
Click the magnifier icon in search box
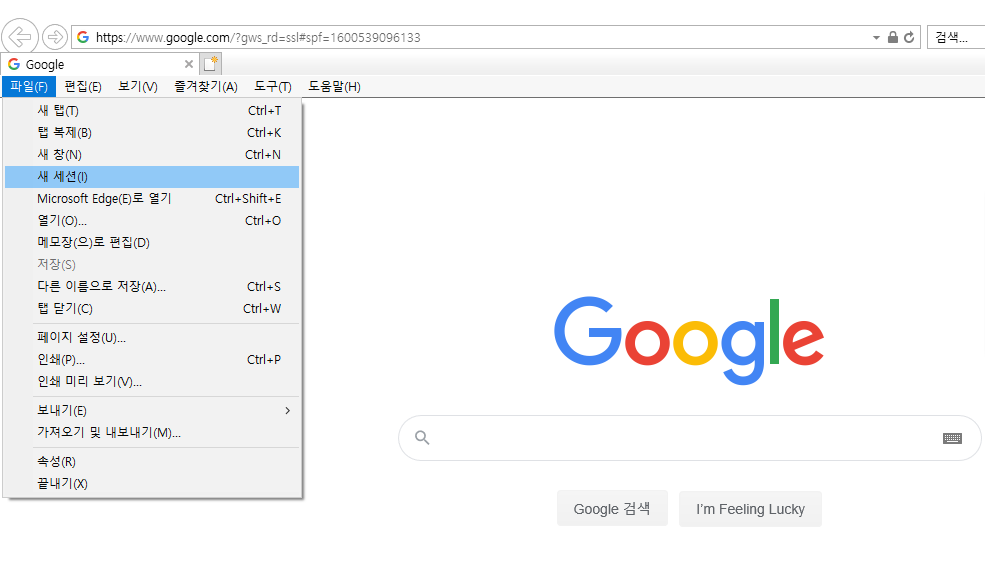pyautogui.click(x=422, y=438)
